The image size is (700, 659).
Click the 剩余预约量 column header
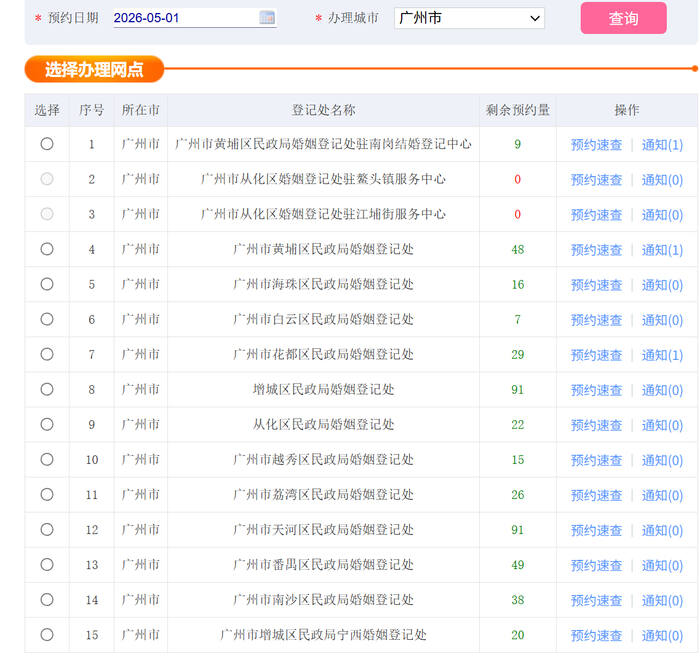[x=518, y=110]
